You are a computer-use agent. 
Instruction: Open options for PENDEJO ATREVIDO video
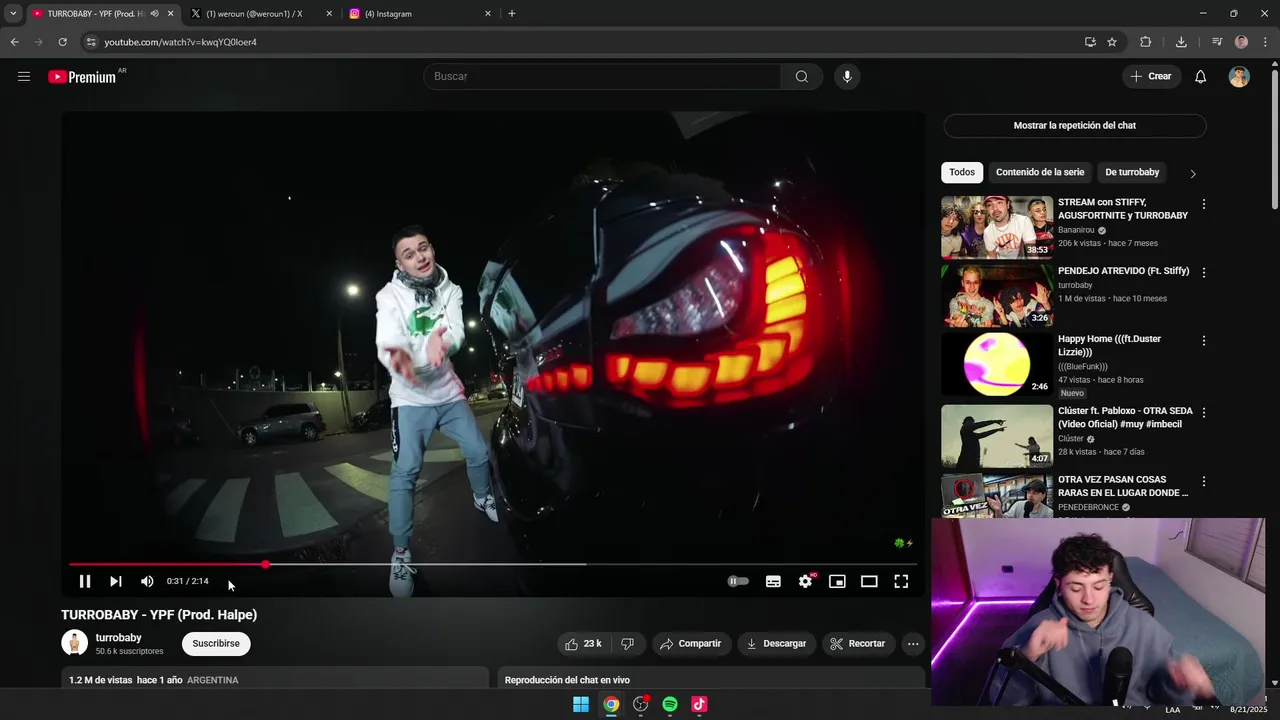(x=1203, y=272)
